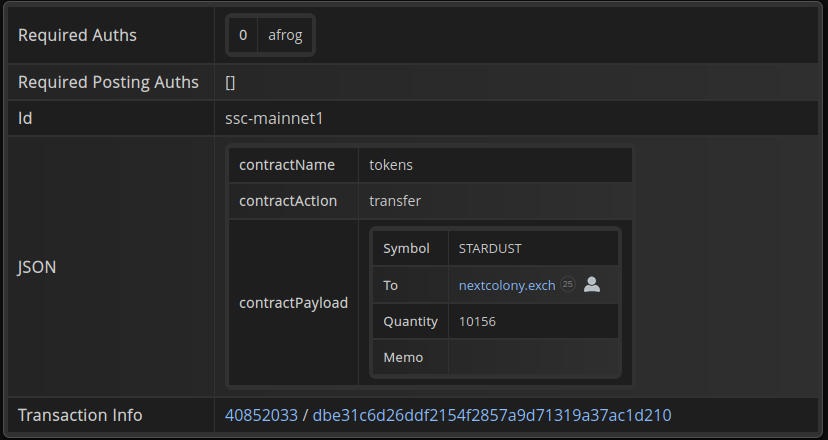The width and height of the screenshot is (828, 440).
Task: Open block number 40852033
Action: pyautogui.click(x=261, y=415)
